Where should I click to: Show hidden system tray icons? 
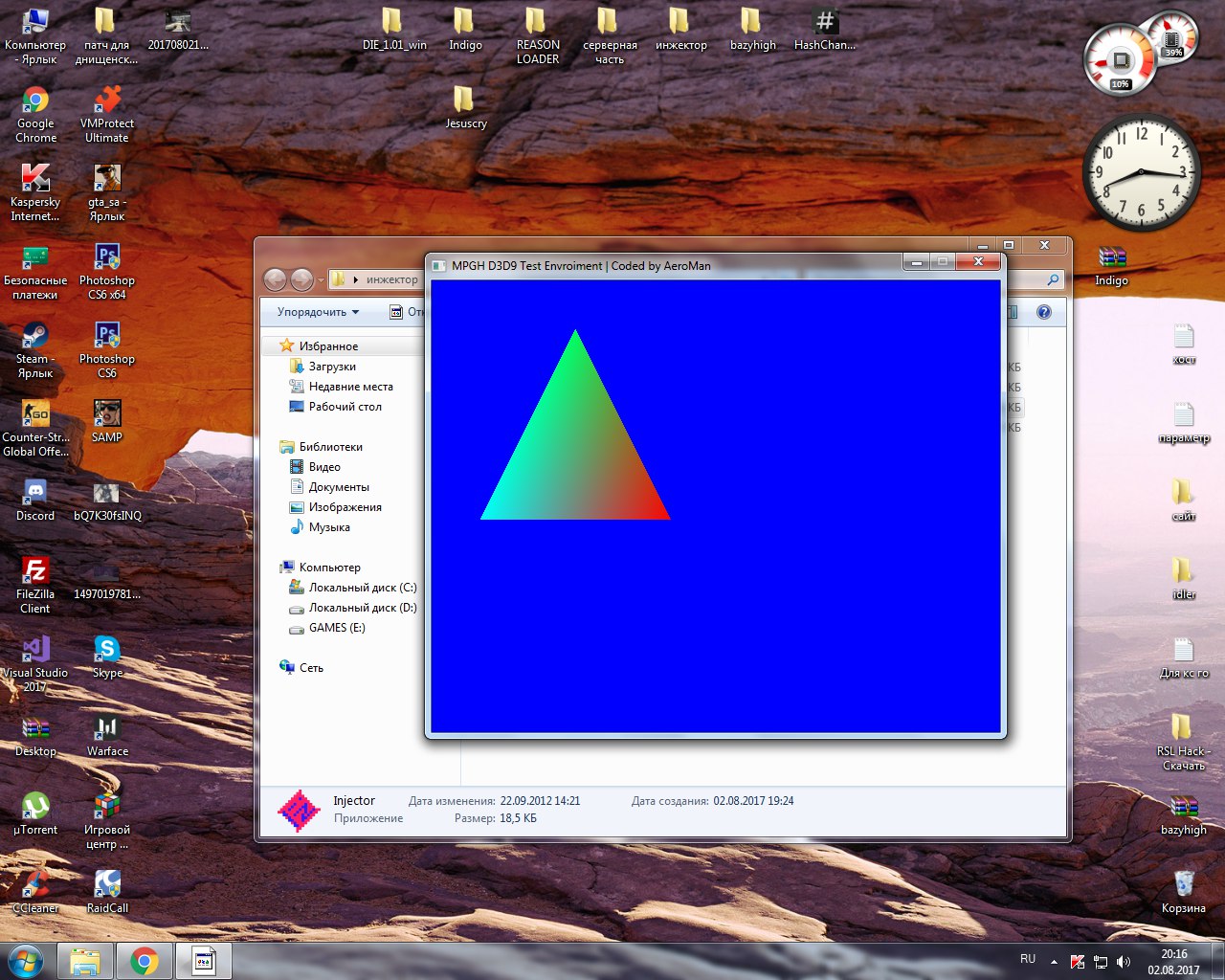tap(1054, 962)
